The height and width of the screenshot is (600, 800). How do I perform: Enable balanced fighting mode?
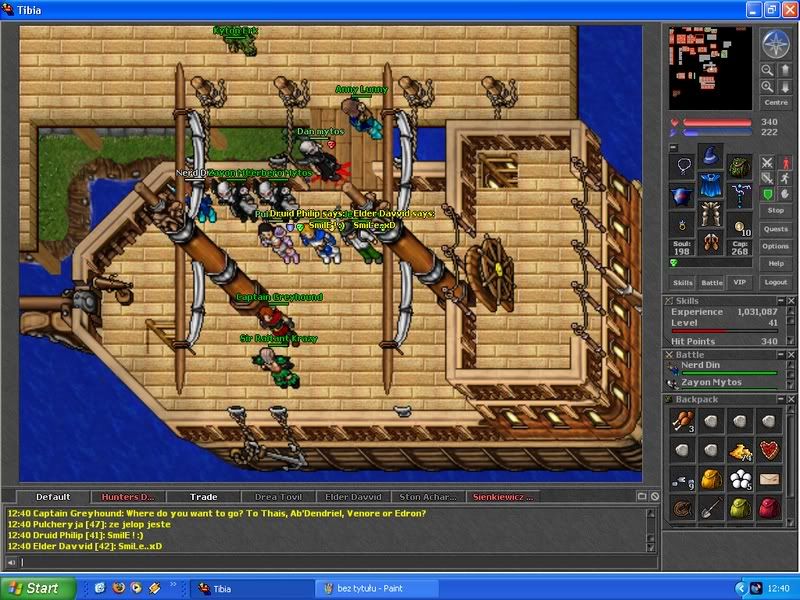(x=767, y=178)
